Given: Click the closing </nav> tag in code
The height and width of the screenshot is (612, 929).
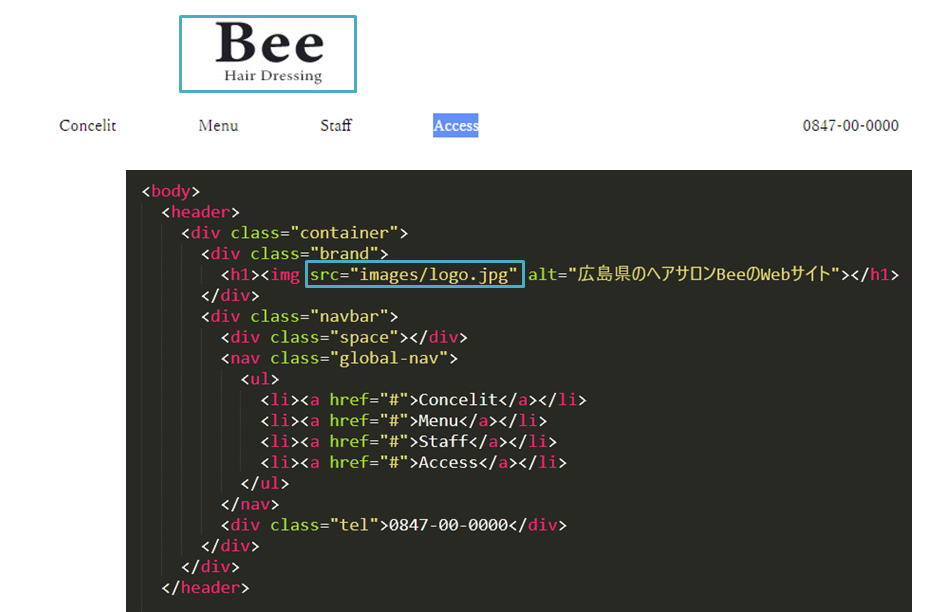Looking at the screenshot, I should tap(249, 504).
